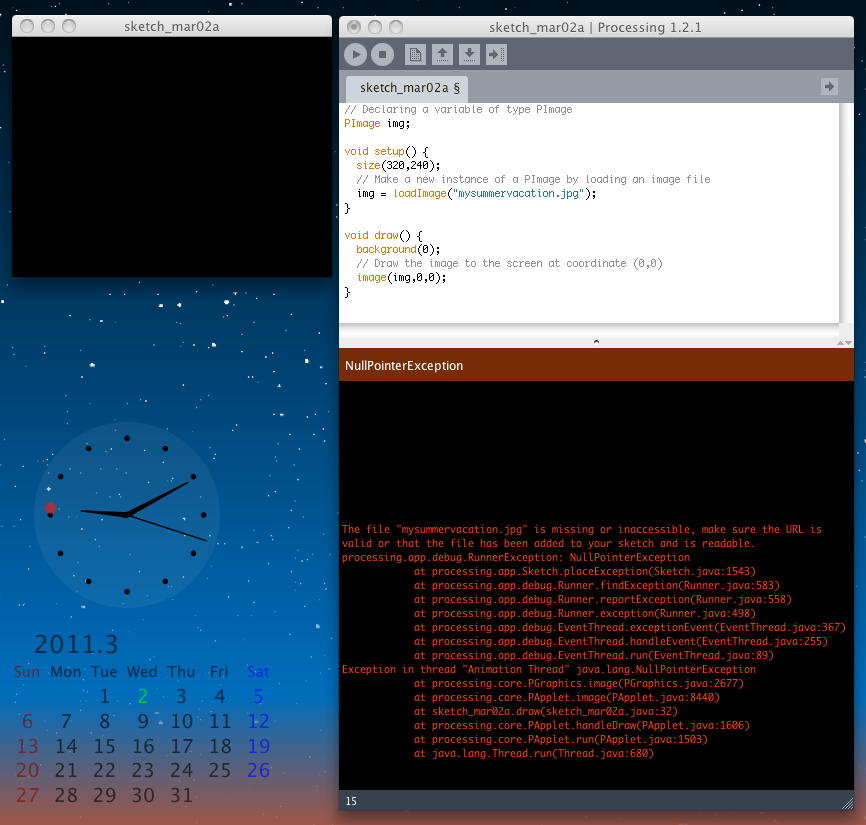Viewport: 866px width, 825px height.
Task: Click the line number 15 in status bar
Action: (351, 801)
